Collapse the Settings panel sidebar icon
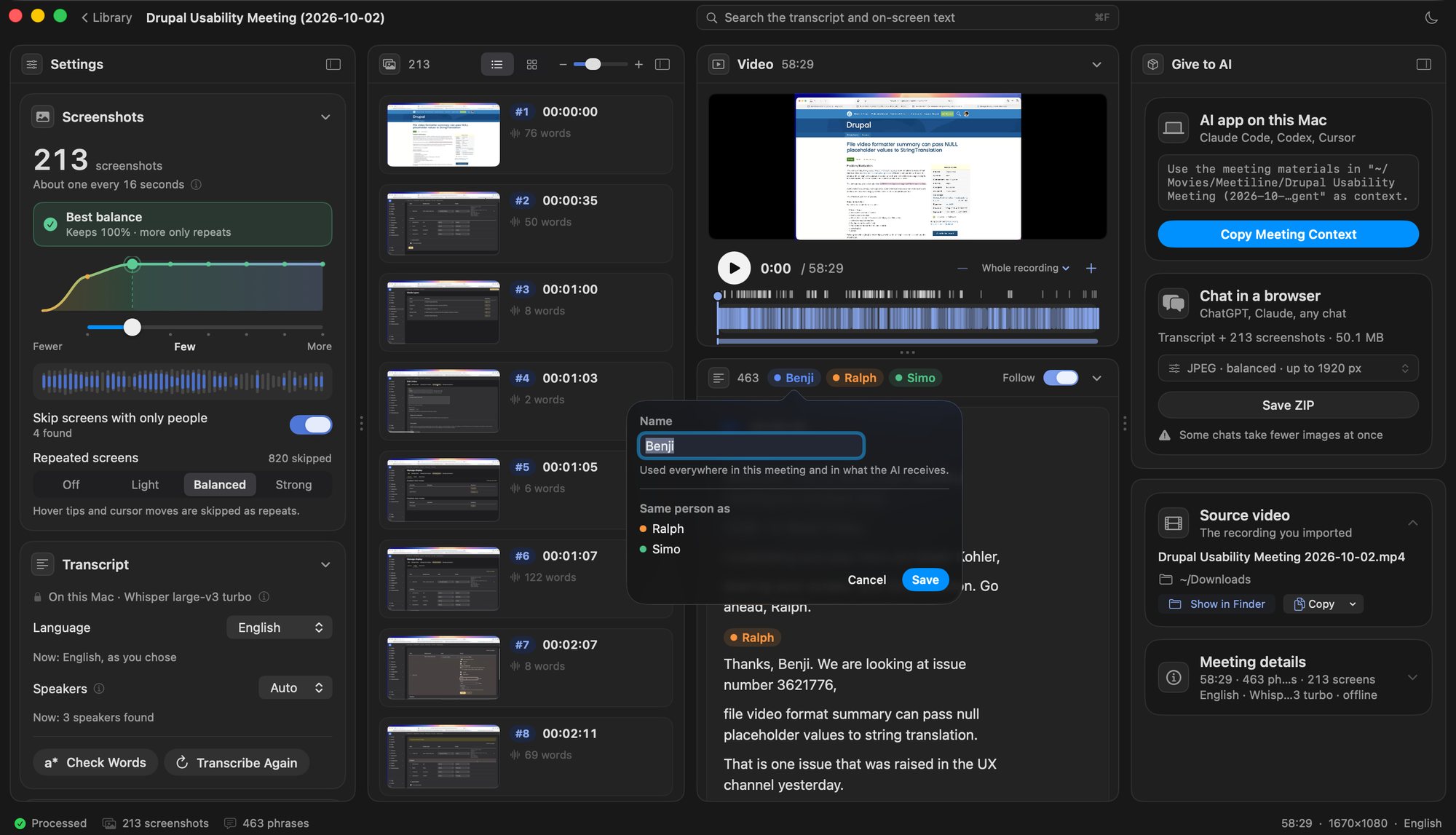 (x=333, y=64)
